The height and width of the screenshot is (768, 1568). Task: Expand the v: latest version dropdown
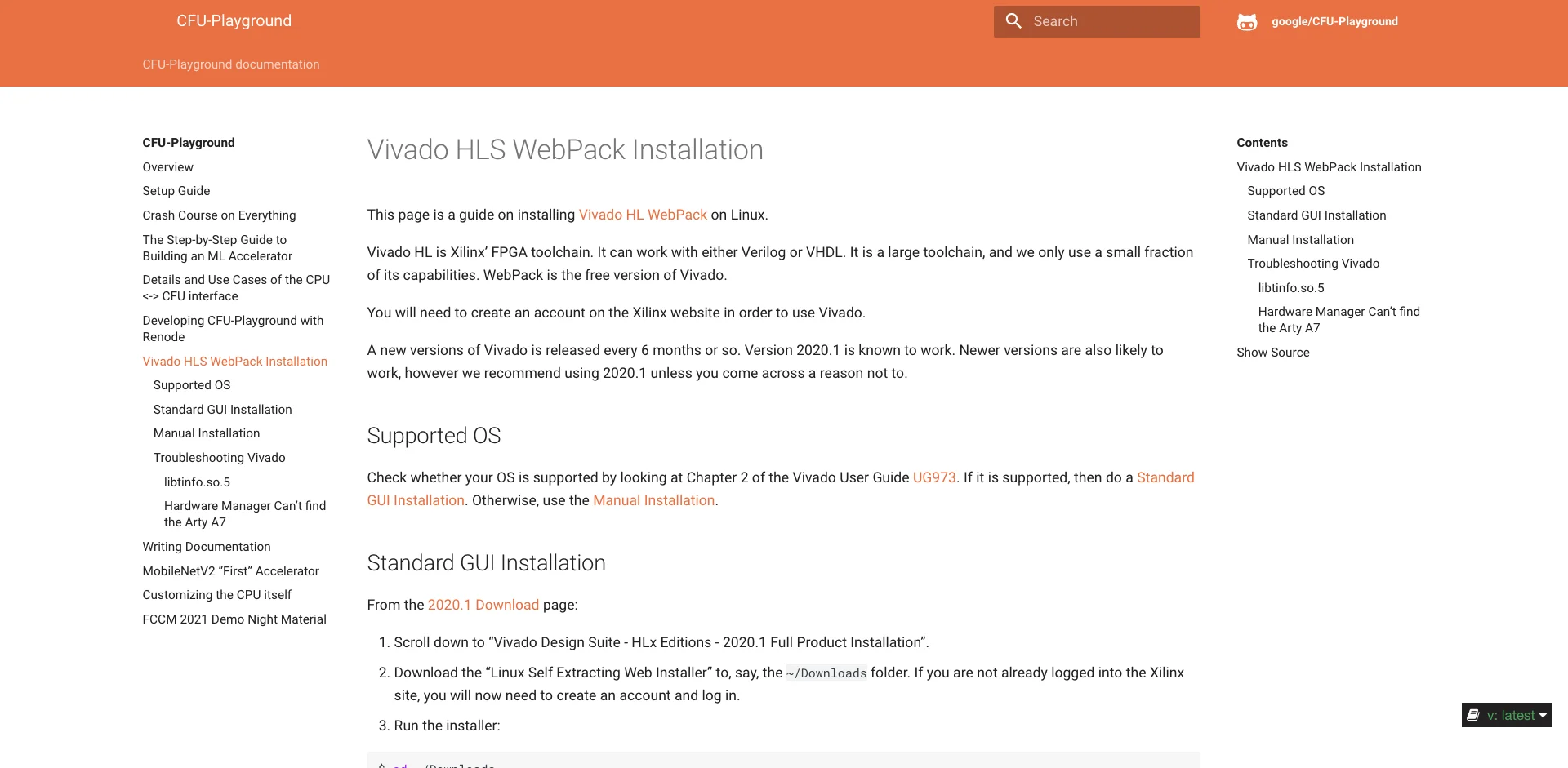tap(1507, 715)
